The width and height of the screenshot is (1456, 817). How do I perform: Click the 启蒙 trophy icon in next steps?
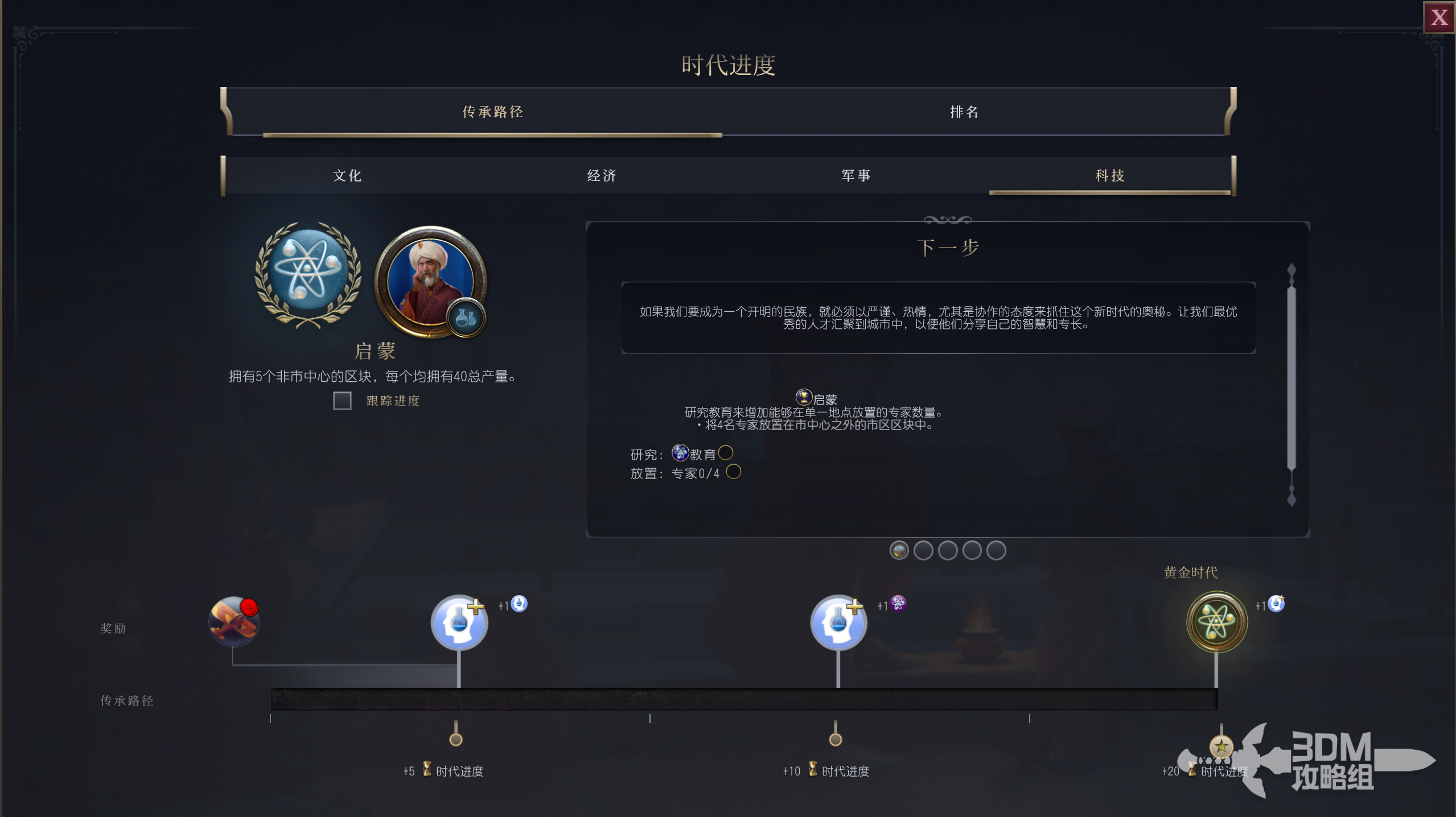coord(804,397)
